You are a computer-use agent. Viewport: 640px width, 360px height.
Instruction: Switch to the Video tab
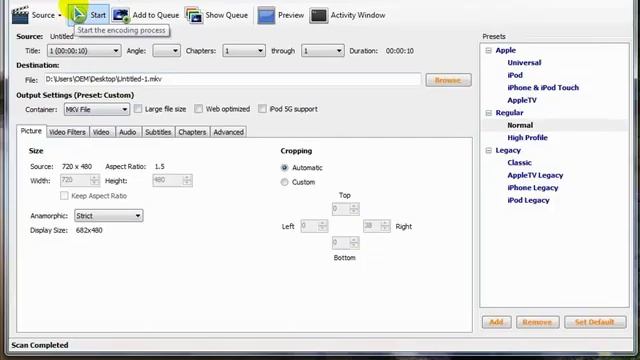click(101, 132)
